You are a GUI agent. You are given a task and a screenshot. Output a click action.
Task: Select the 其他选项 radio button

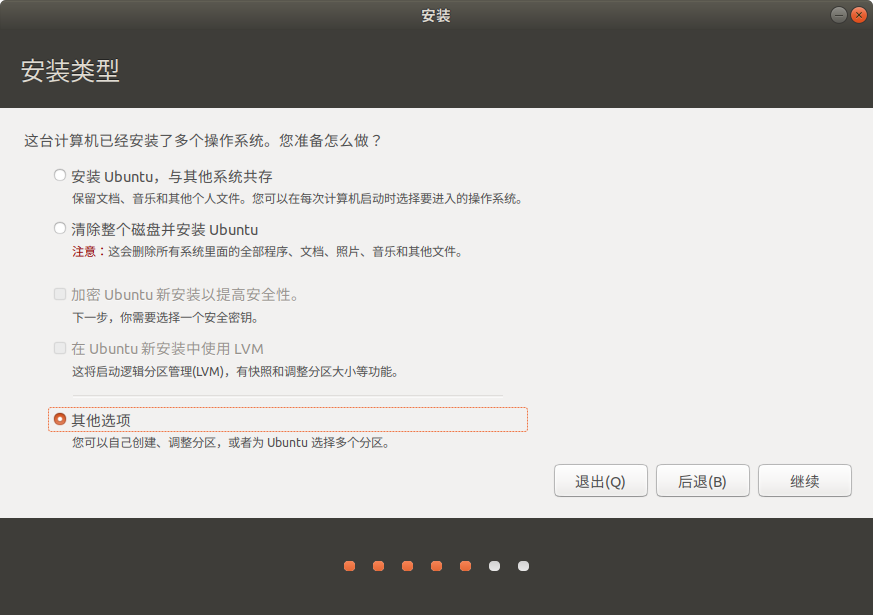pos(60,419)
